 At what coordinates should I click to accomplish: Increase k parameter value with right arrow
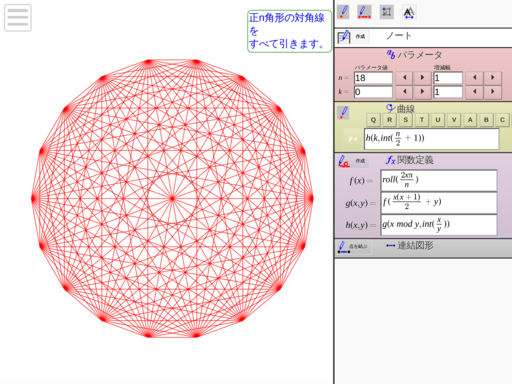pyautogui.click(x=422, y=92)
